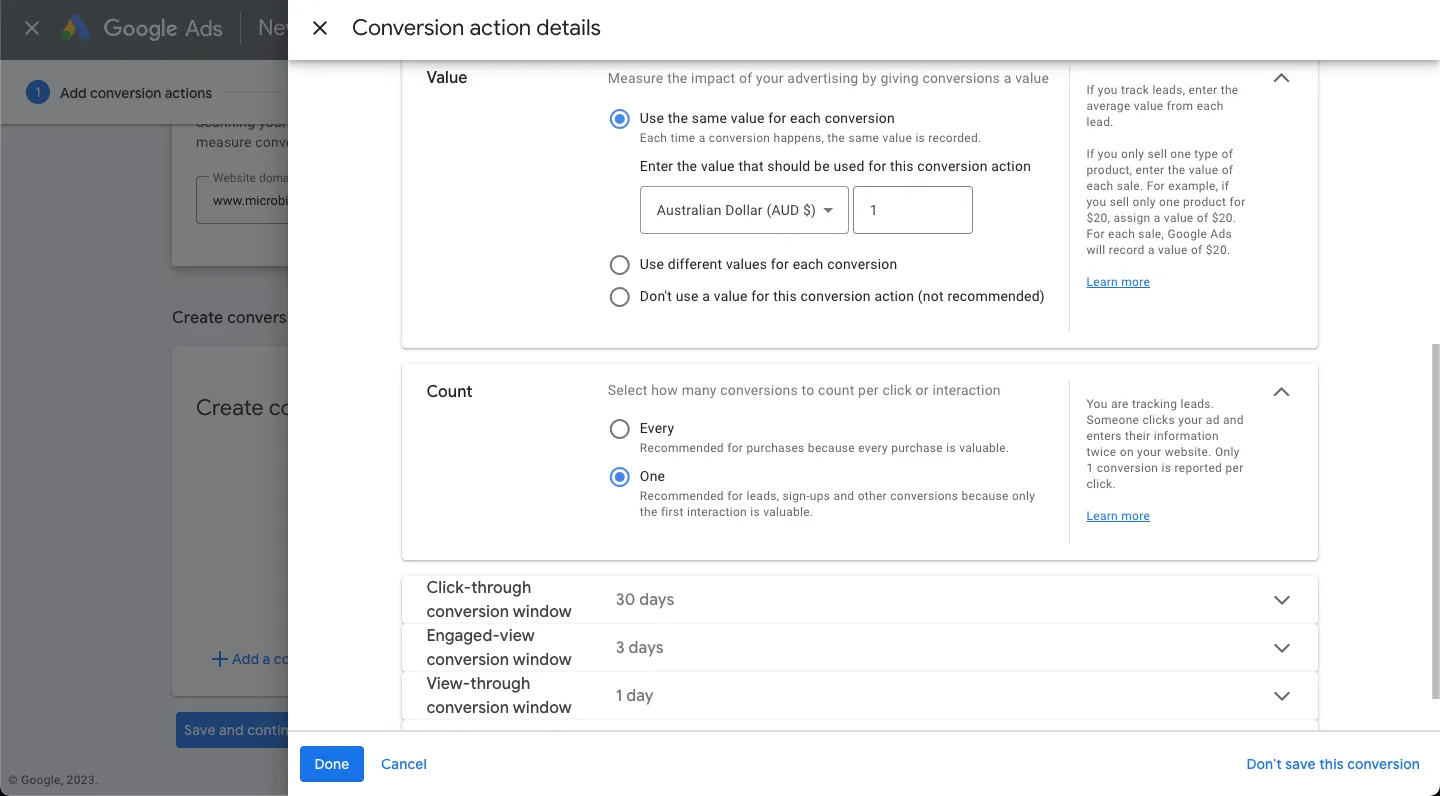Viewport: 1440px width, 796px height.
Task: Select 'One' for conversion counting
Action: (x=619, y=476)
